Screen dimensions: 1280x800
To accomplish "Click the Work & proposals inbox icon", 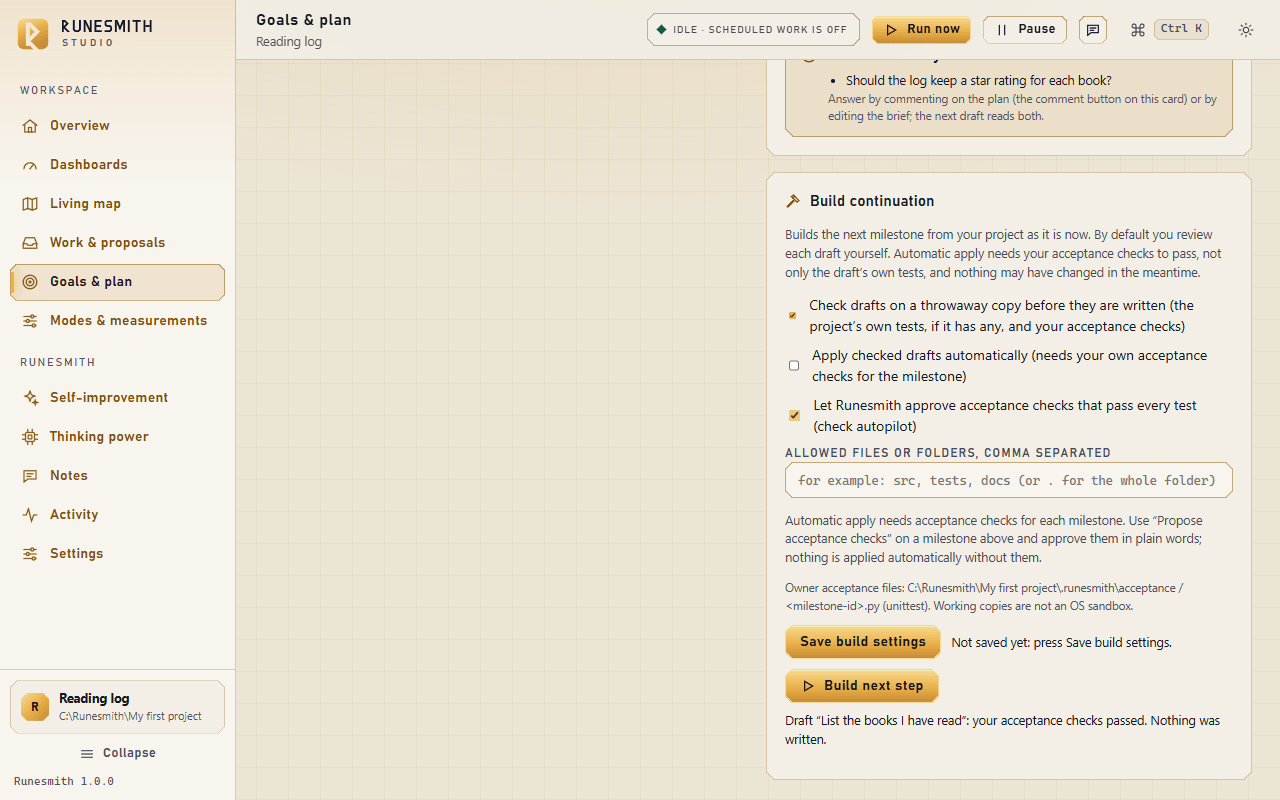I will click(30, 242).
